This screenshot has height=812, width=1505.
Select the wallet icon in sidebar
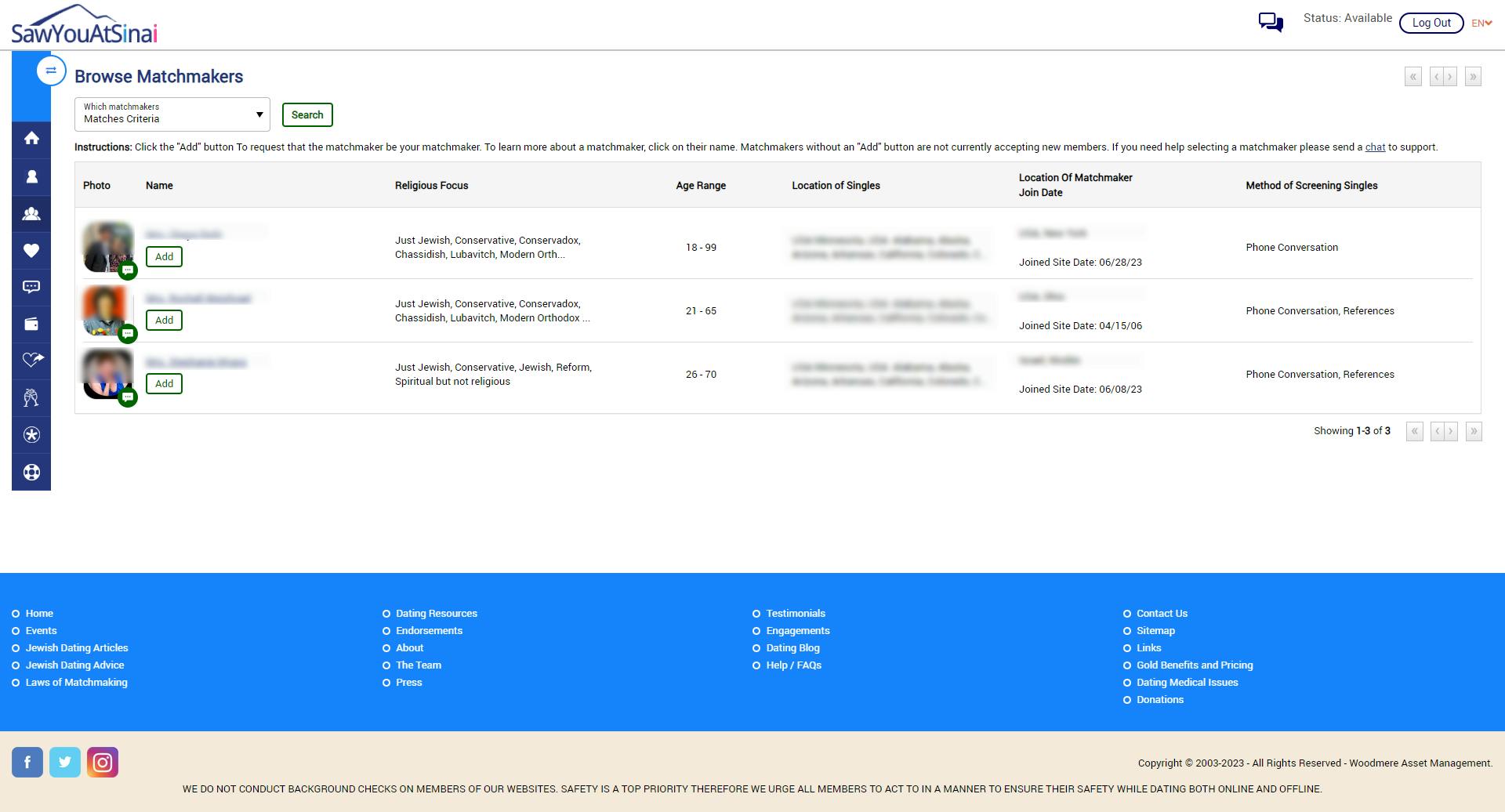[32, 323]
